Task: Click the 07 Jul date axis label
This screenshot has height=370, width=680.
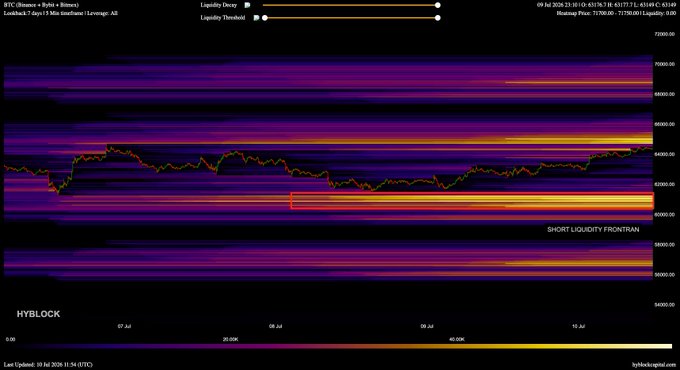Action: coord(124,326)
